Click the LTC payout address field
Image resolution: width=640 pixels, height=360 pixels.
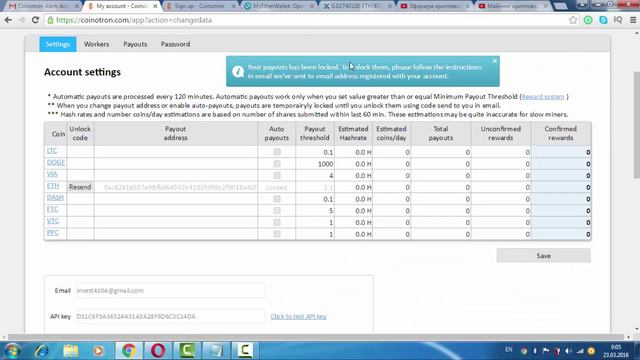click(x=176, y=152)
